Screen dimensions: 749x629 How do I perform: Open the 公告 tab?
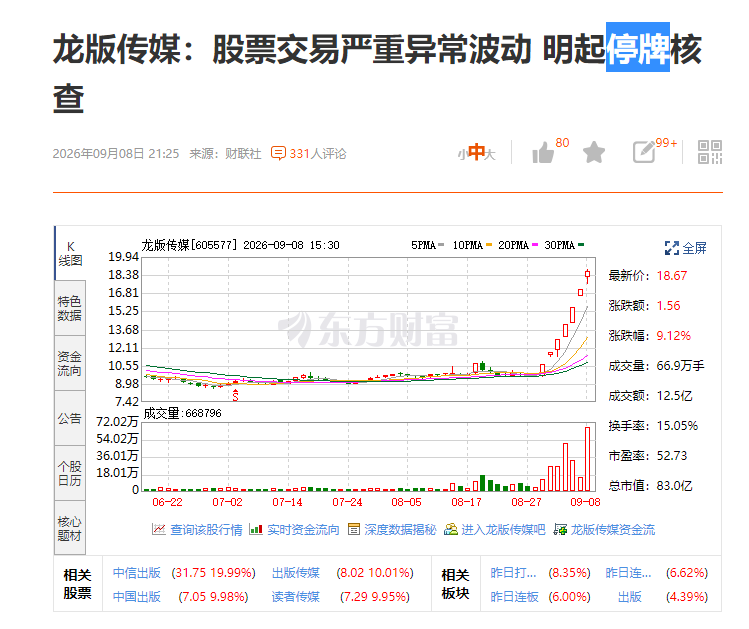coord(70,418)
